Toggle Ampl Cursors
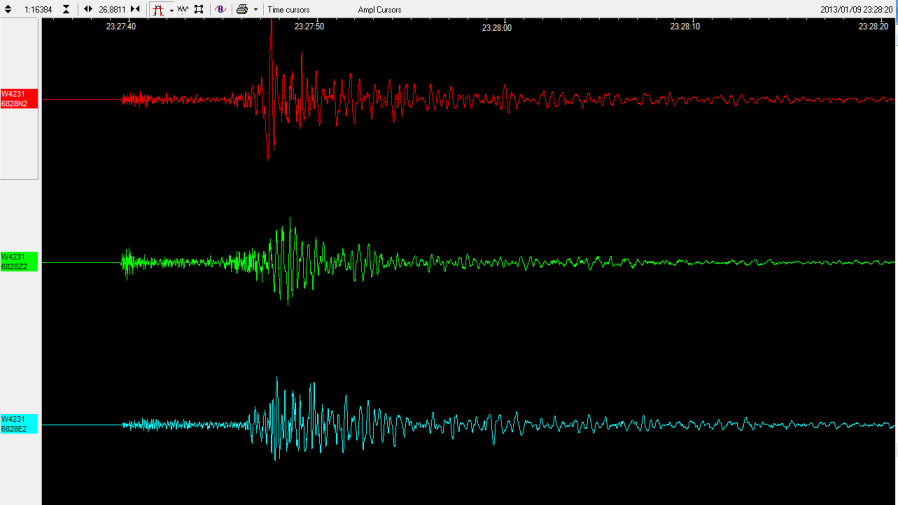This screenshot has width=898, height=505. (x=379, y=9)
